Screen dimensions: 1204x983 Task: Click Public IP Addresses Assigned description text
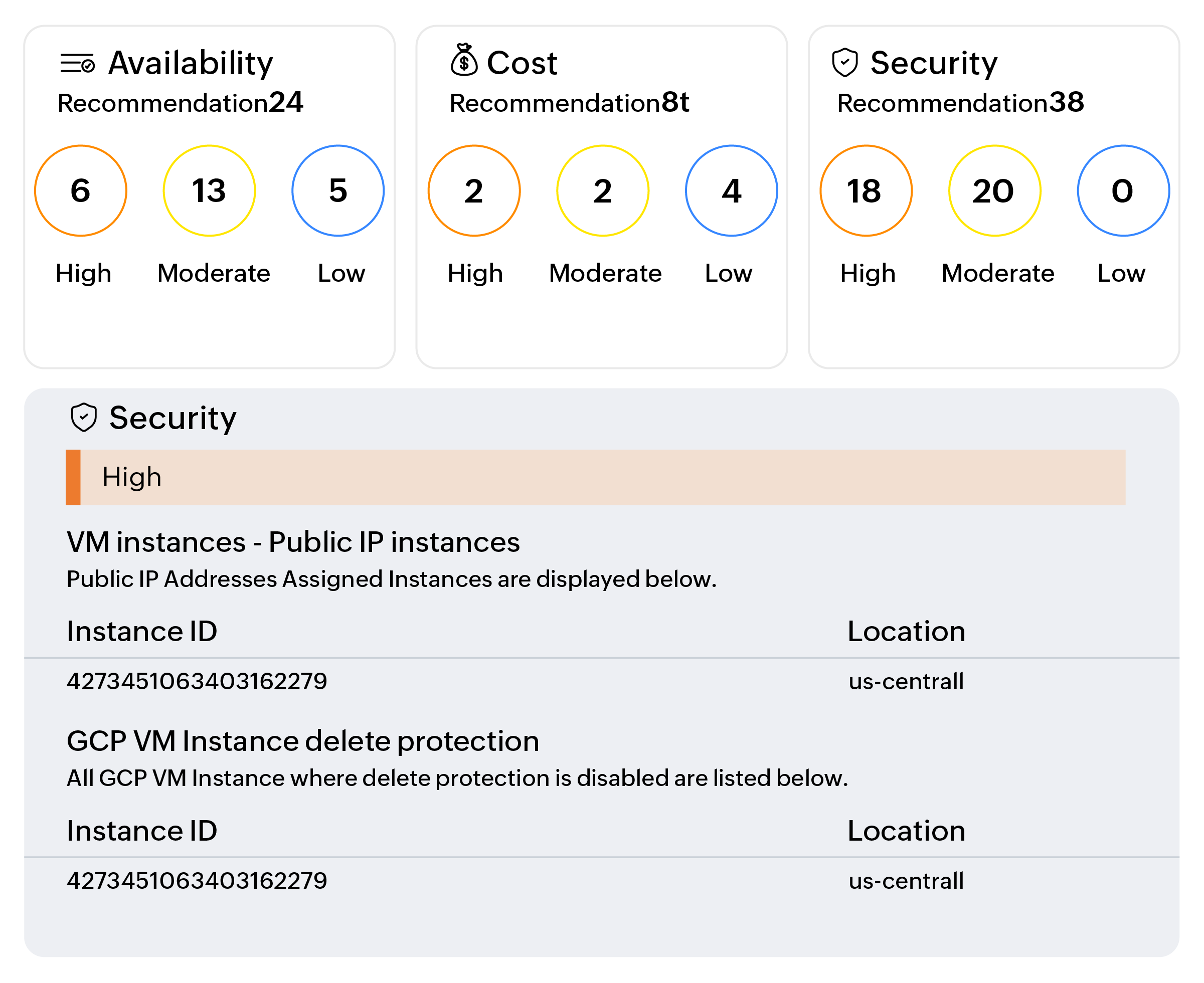tap(392, 579)
